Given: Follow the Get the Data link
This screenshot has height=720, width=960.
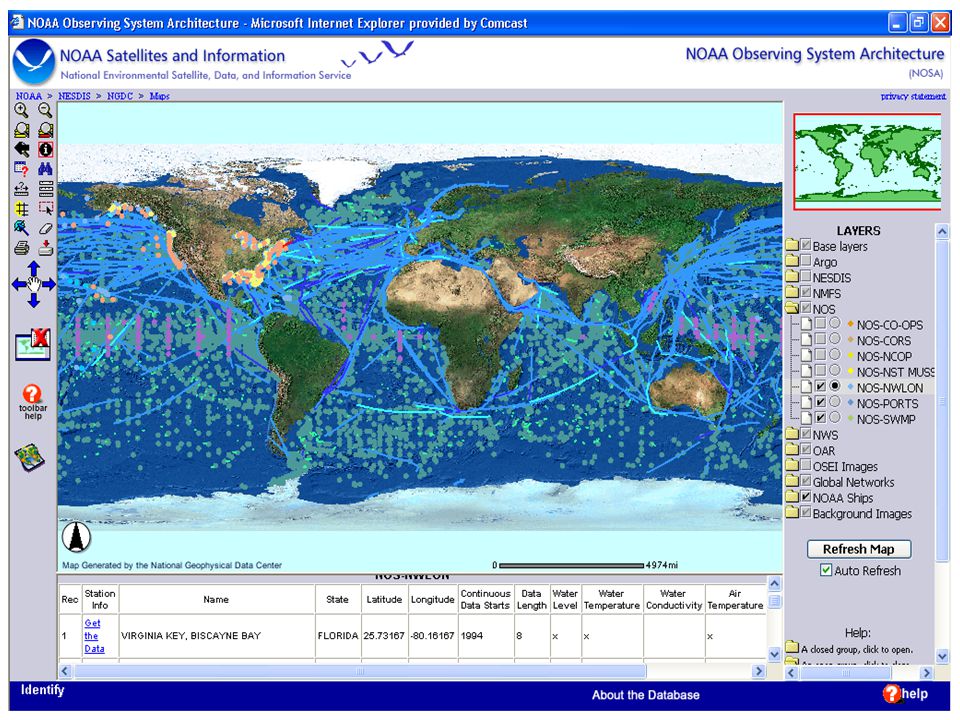Looking at the screenshot, I should pyautogui.click(x=94, y=636).
